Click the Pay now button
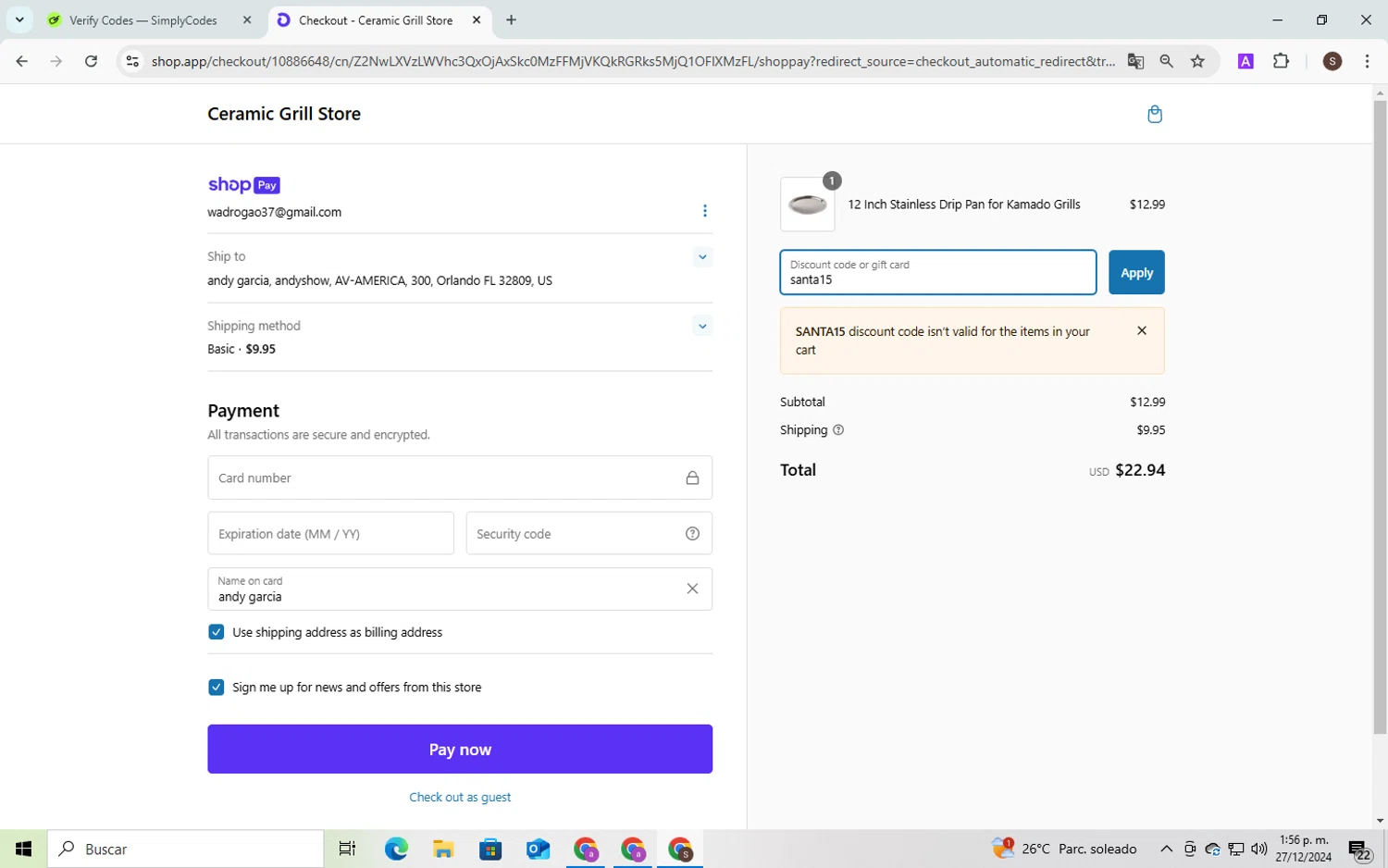The width and height of the screenshot is (1388, 868). [460, 750]
